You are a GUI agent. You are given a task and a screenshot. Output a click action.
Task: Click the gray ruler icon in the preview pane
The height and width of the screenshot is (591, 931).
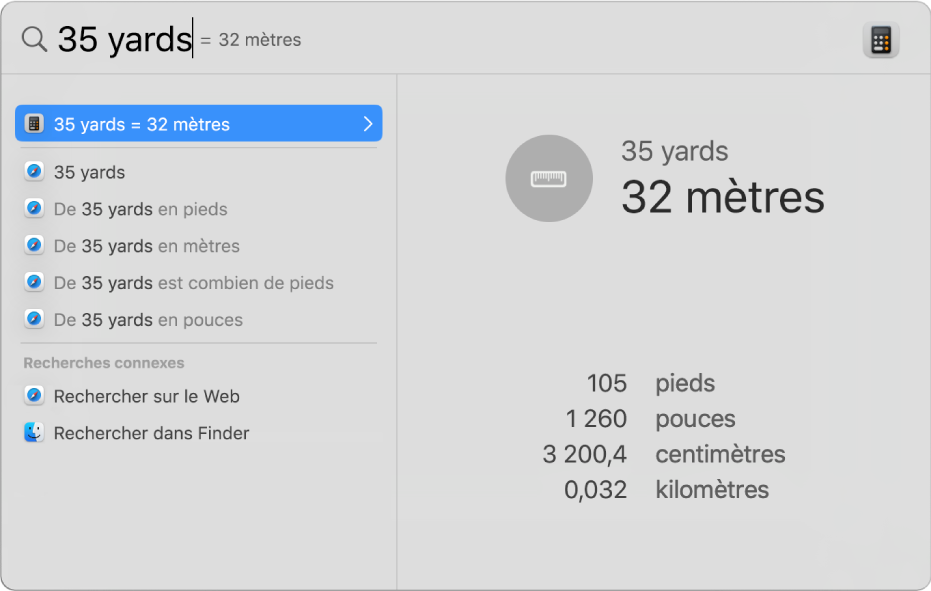point(549,178)
